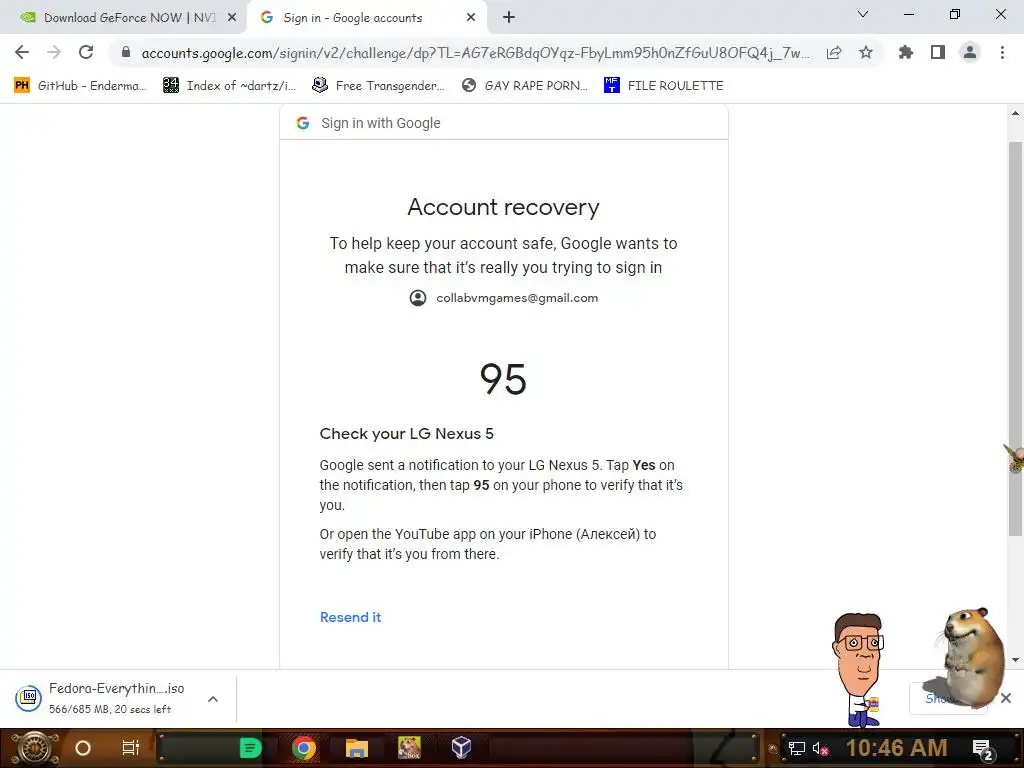Open the tab search chevron

[x=863, y=14]
